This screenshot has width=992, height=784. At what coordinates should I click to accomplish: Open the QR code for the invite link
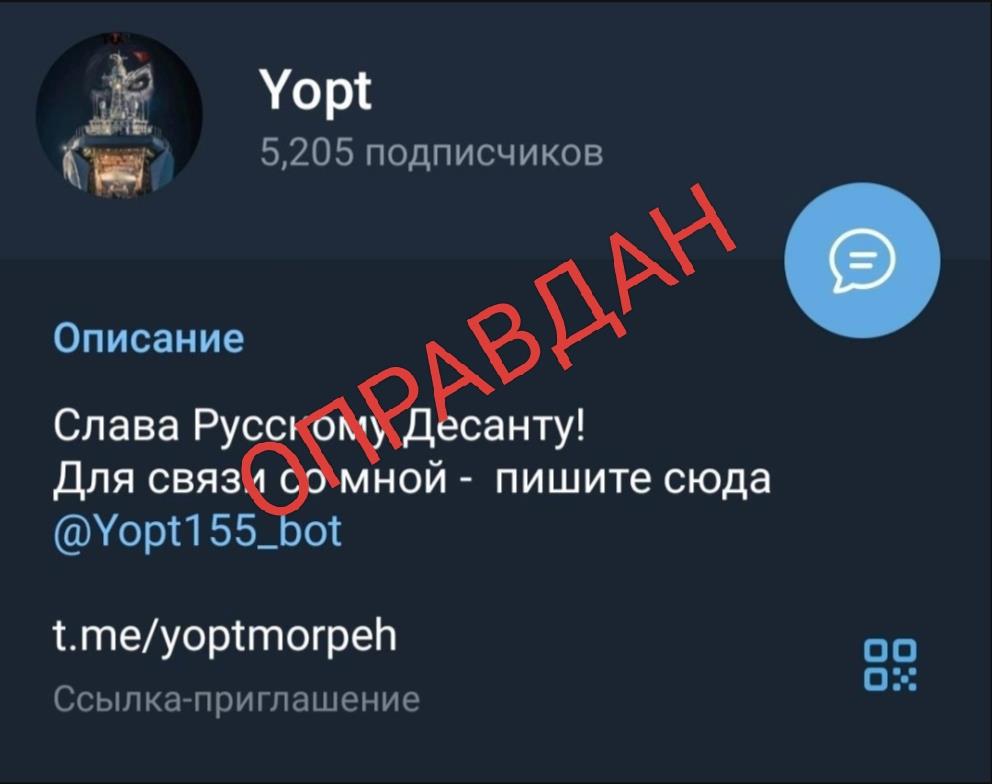click(890, 664)
